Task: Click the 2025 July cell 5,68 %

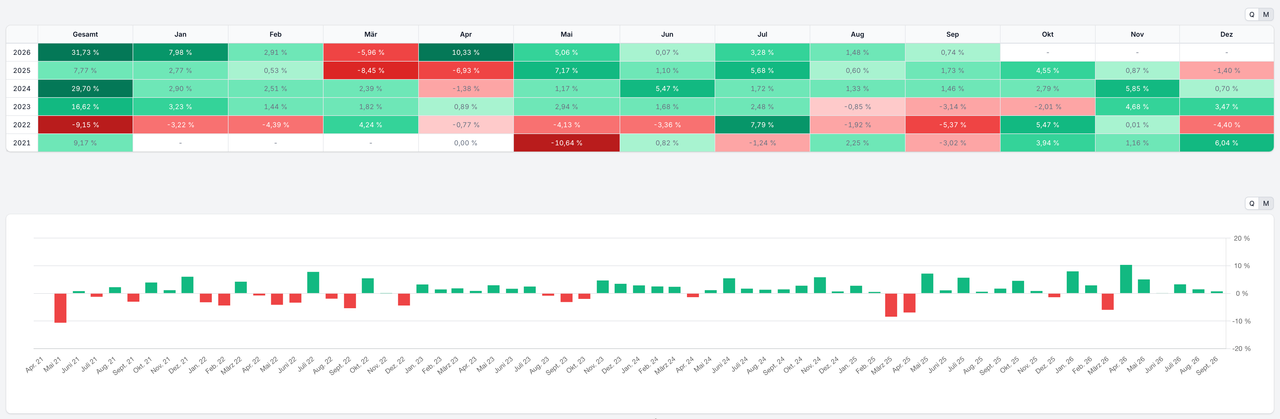Action: coord(762,70)
